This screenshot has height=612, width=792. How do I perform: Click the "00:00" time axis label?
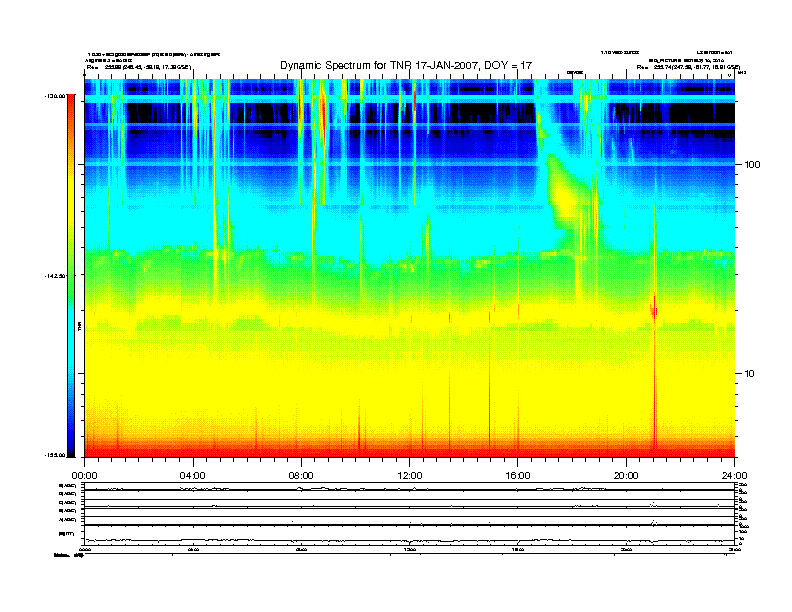click(x=84, y=476)
